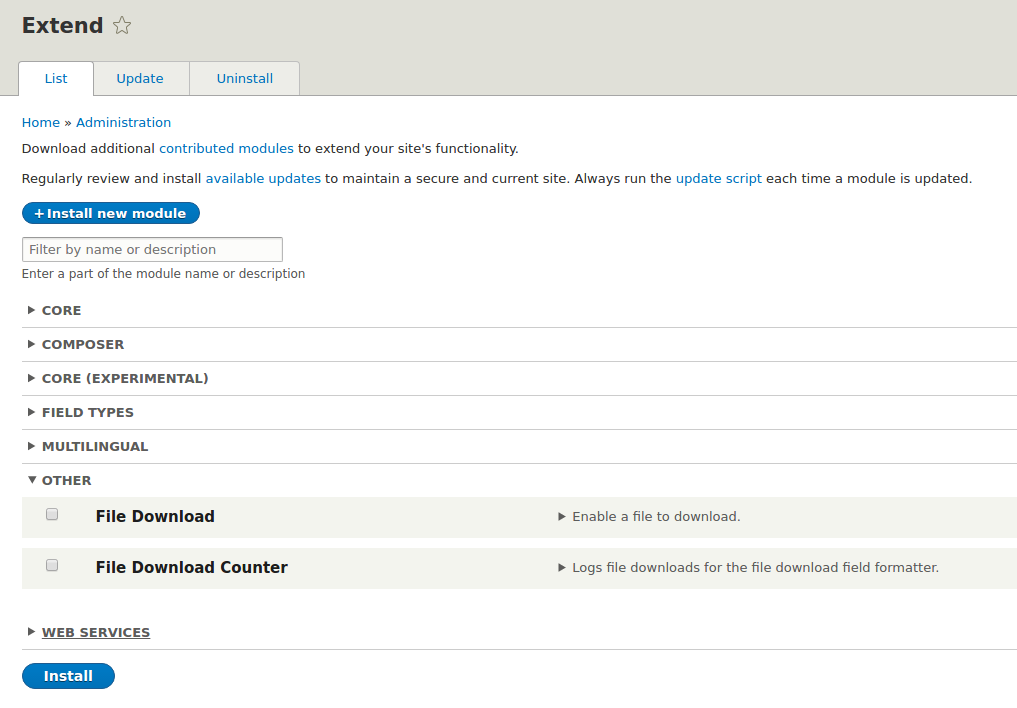The width and height of the screenshot is (1017, 708).
Task: Enable the File Download module checkbox
Action: (51, 514)
